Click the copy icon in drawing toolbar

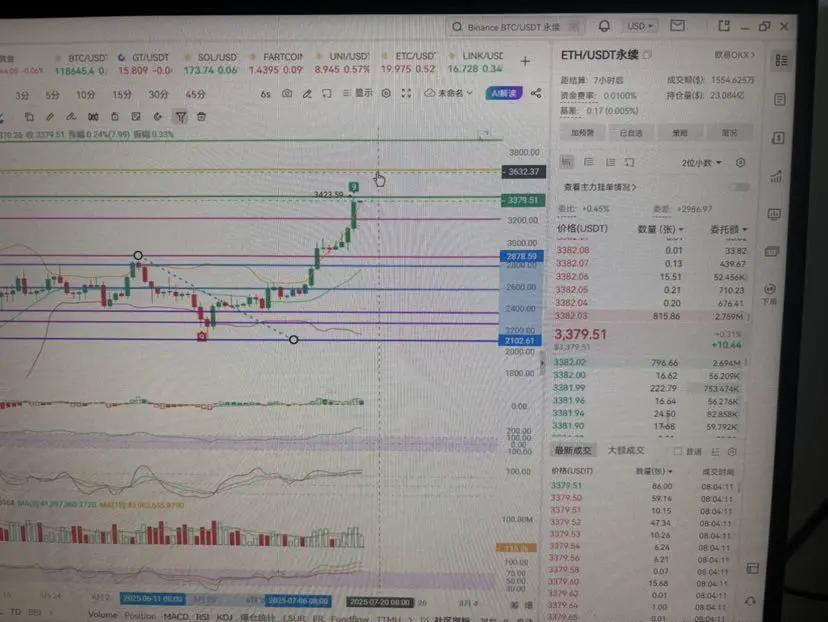coord(29,117)
